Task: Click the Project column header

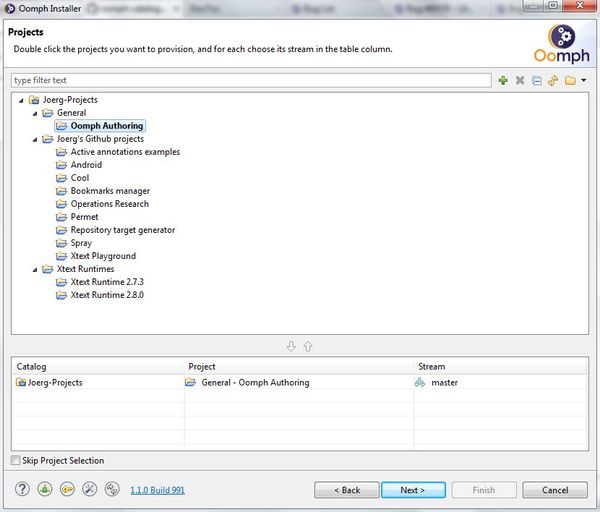Action: pyautogui.click(x=299, y=367)
